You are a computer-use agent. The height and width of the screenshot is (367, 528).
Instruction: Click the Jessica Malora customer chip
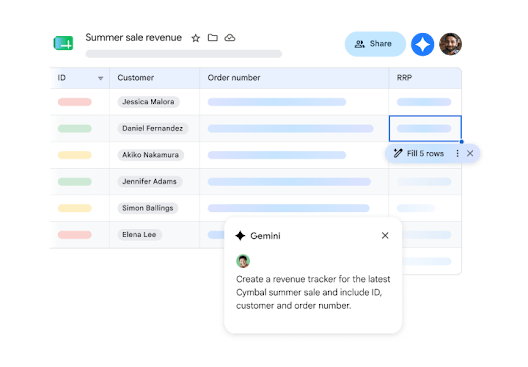(x=148, y=102)
